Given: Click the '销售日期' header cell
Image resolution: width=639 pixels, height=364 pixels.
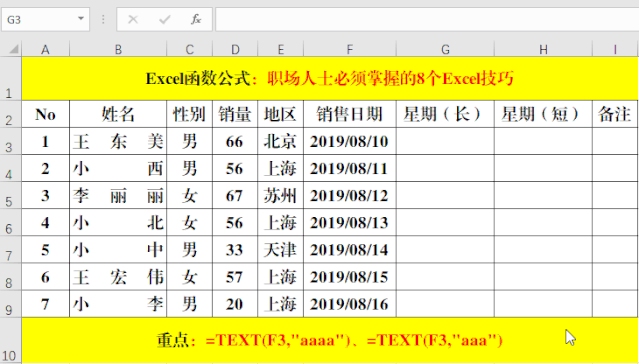Looking at the screenshot, I should 350,114.
